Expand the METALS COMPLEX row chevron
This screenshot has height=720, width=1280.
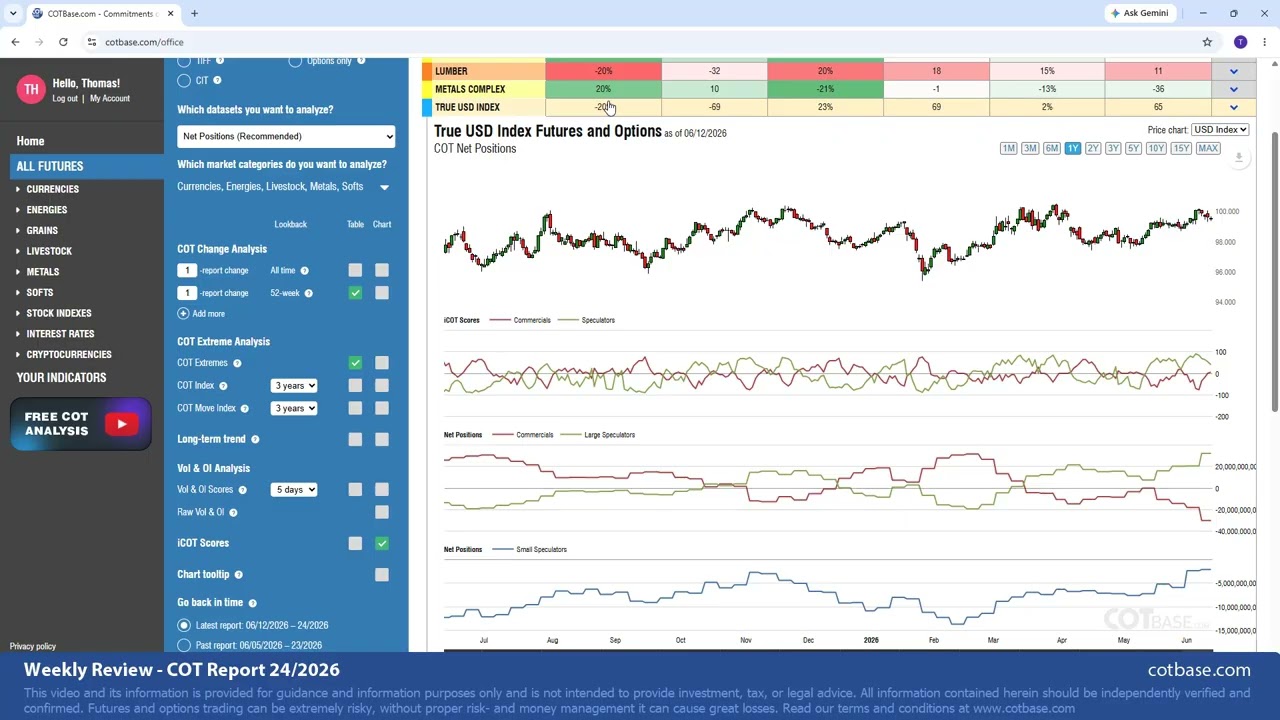1233,89
